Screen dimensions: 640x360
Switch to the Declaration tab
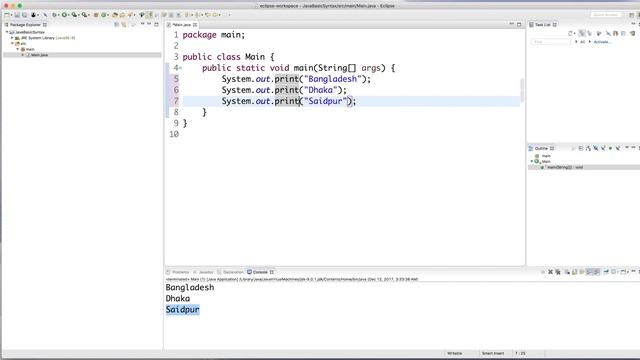(x=231, y=272)
